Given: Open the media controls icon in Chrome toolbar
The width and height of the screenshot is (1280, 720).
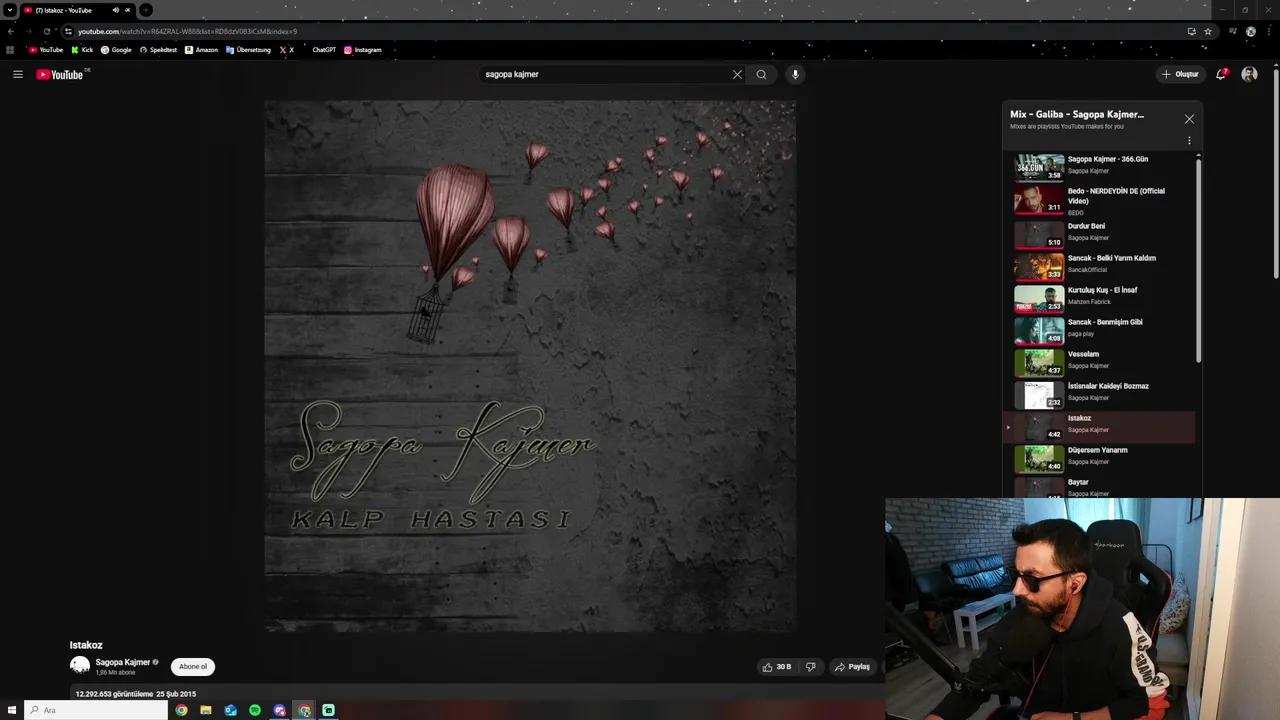Looking at the screenshot, I should [1233, 31].
